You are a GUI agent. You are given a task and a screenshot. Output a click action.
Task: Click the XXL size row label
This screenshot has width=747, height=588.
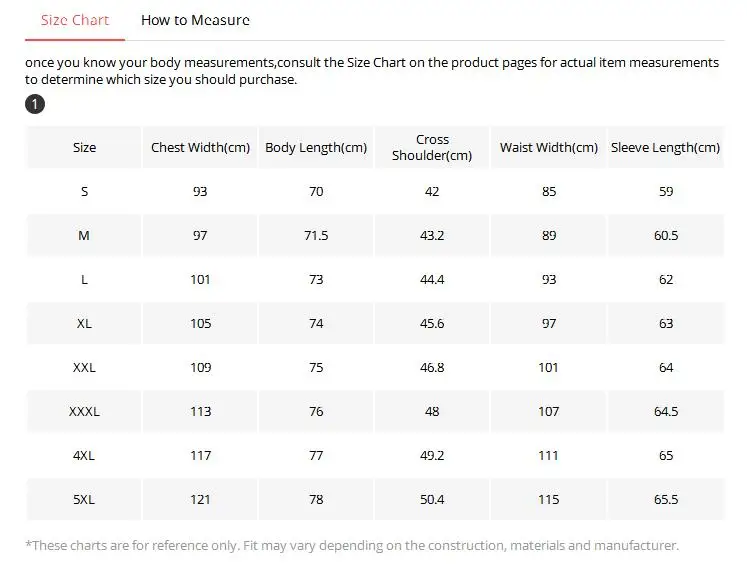pyautogui.click(x=84, y=367)
